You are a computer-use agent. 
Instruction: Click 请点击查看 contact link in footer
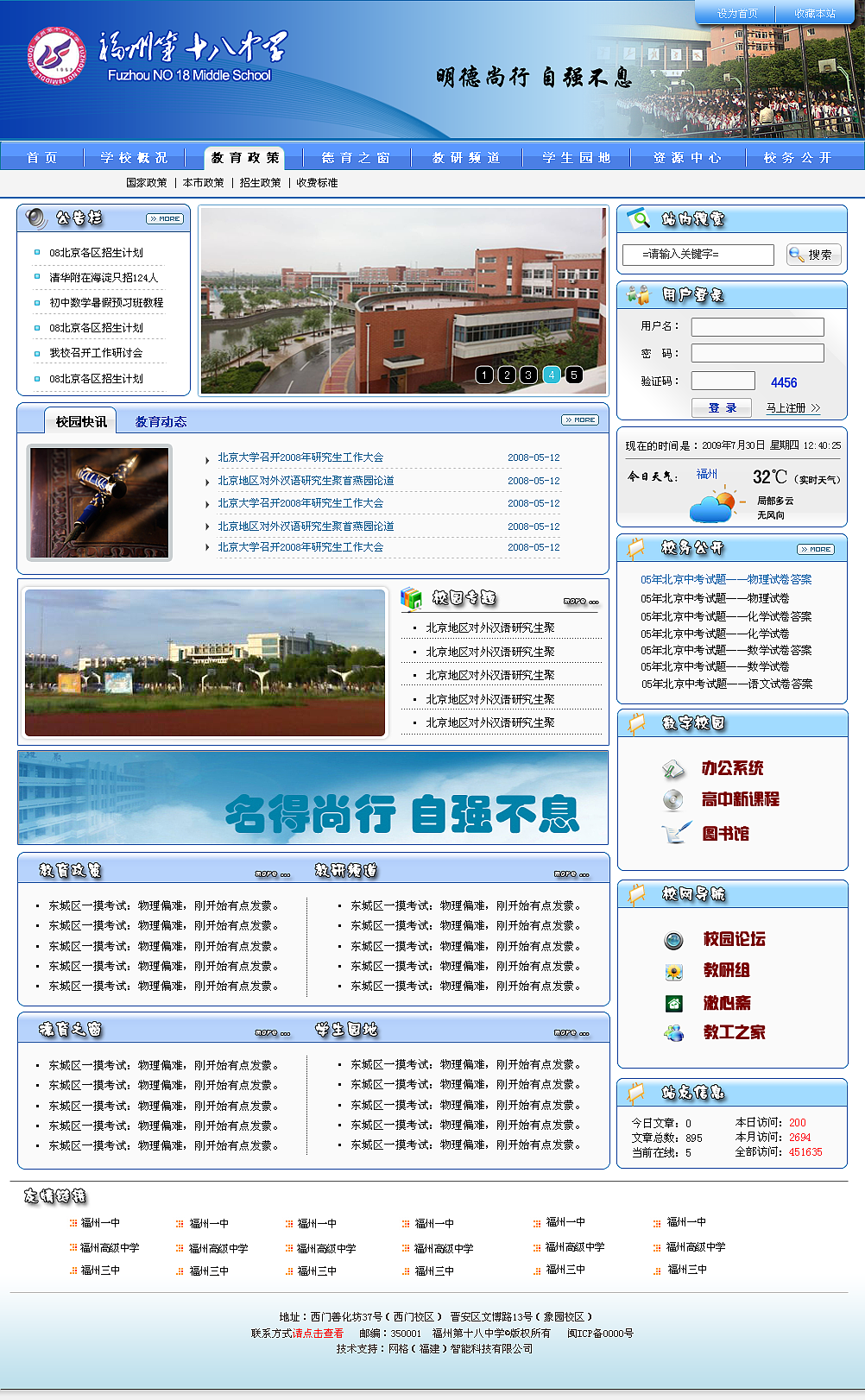(x=318, y=1334)
